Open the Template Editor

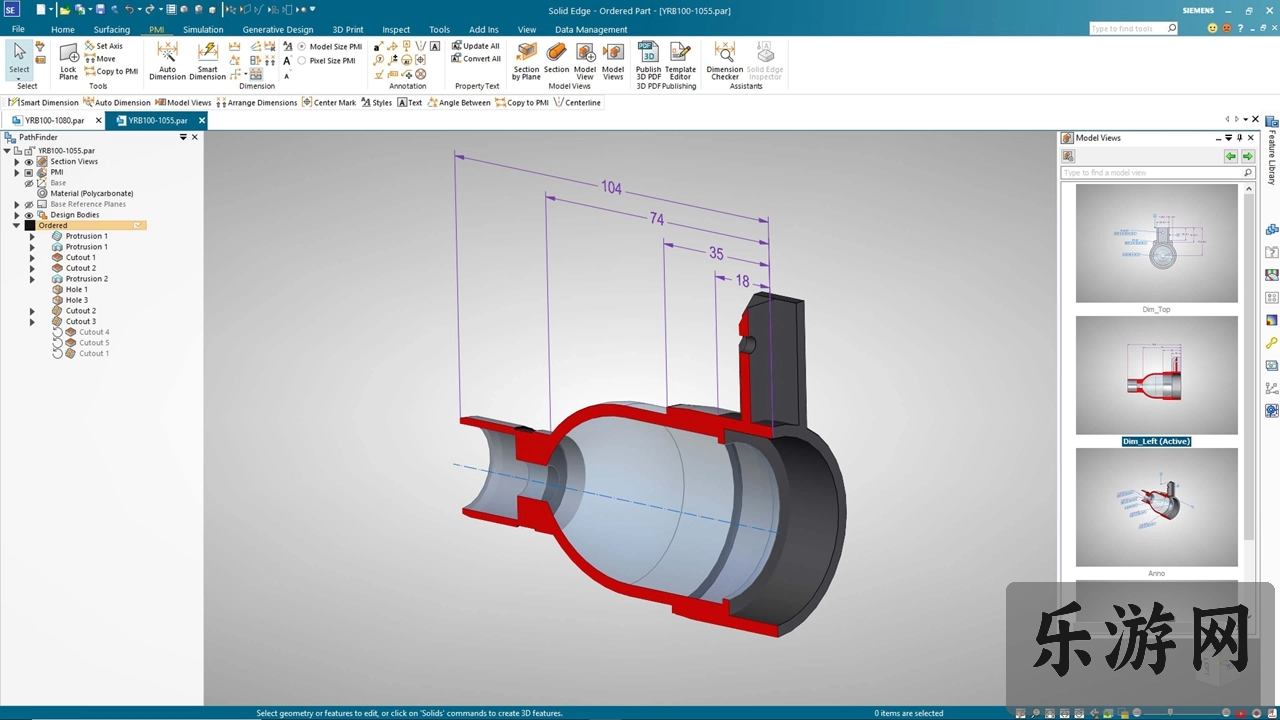pyautogui.click(x=680, y=61)
